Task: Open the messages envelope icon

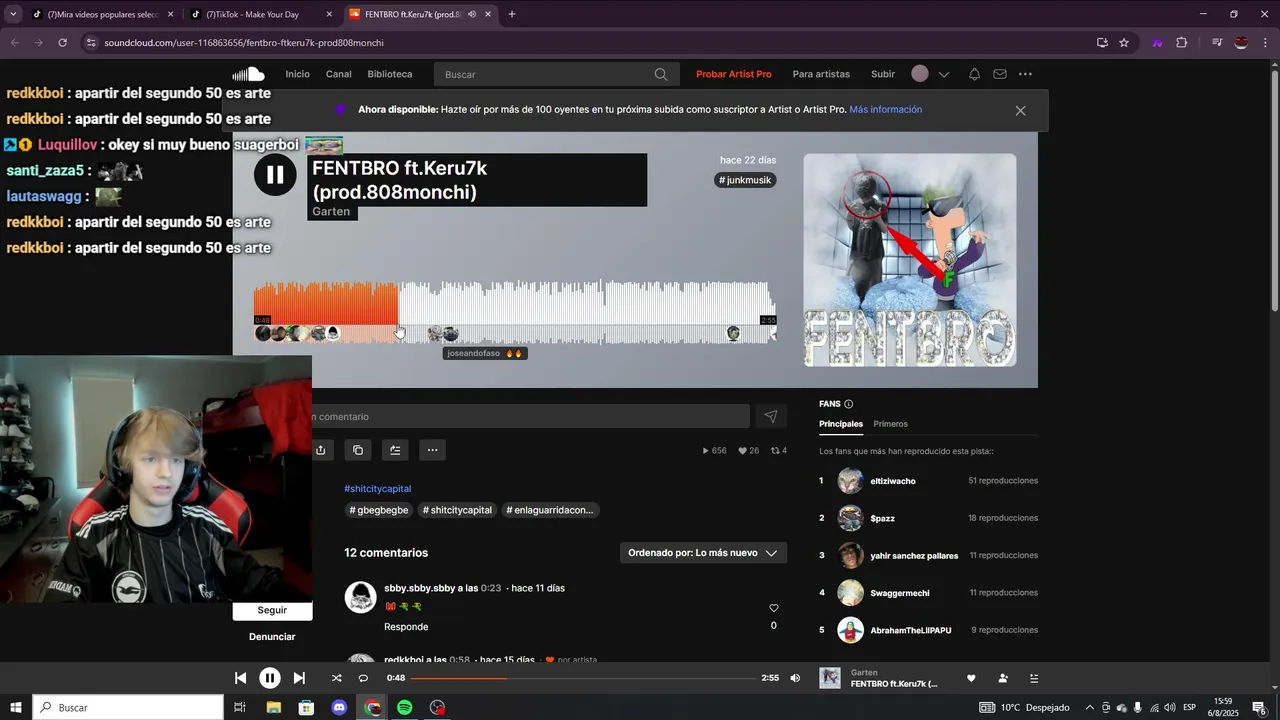Action: coord(1000,74)
